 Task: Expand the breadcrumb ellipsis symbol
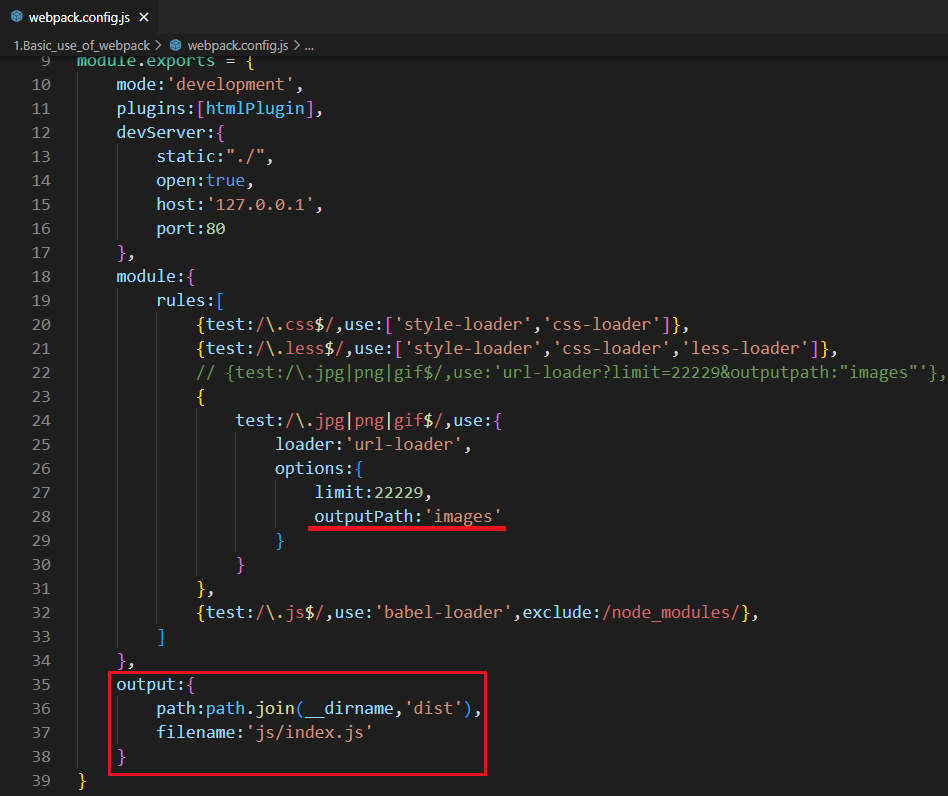point(309,45)
